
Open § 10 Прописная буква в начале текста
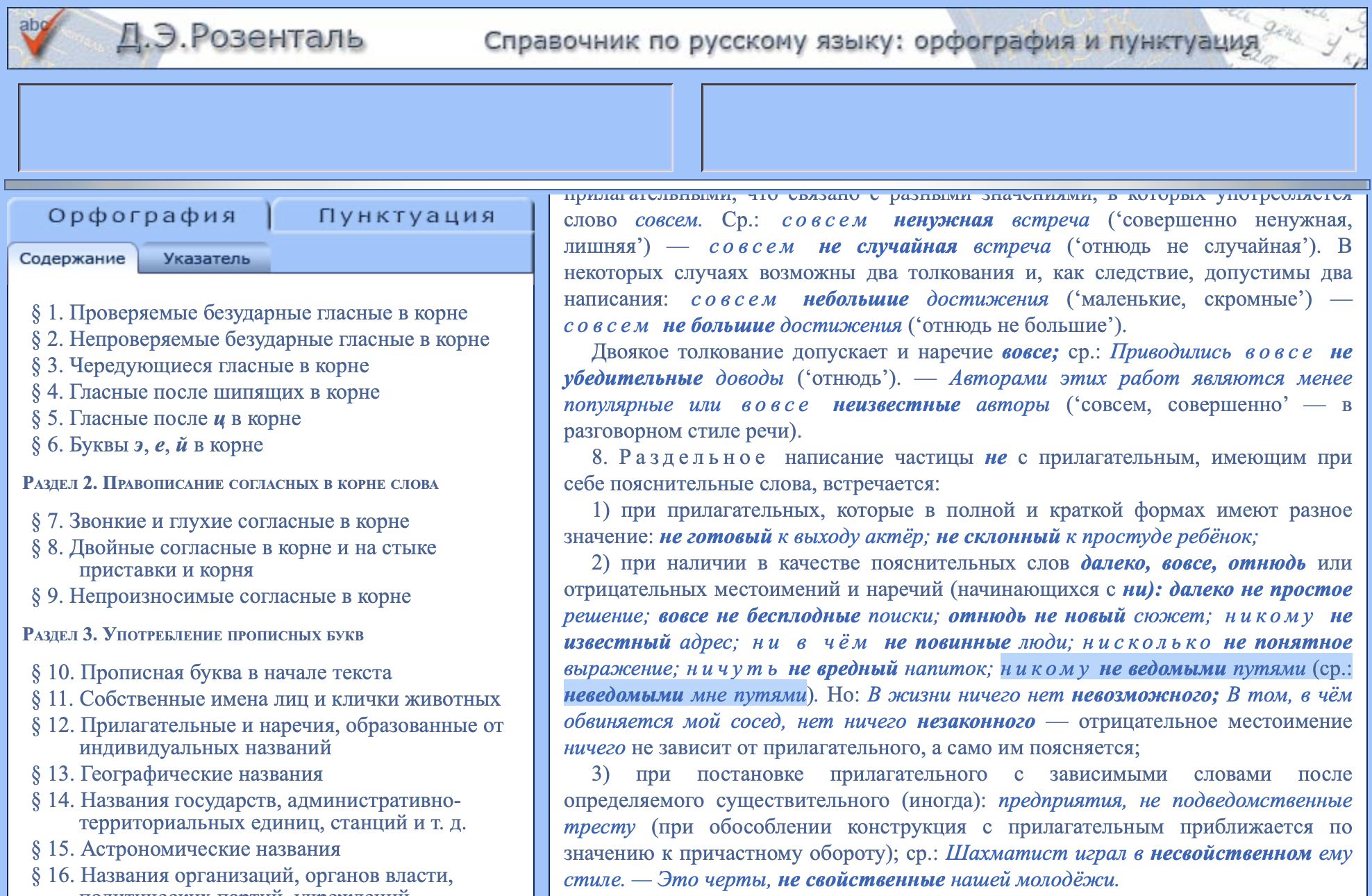pyautogui.click(x=212, y=673)
